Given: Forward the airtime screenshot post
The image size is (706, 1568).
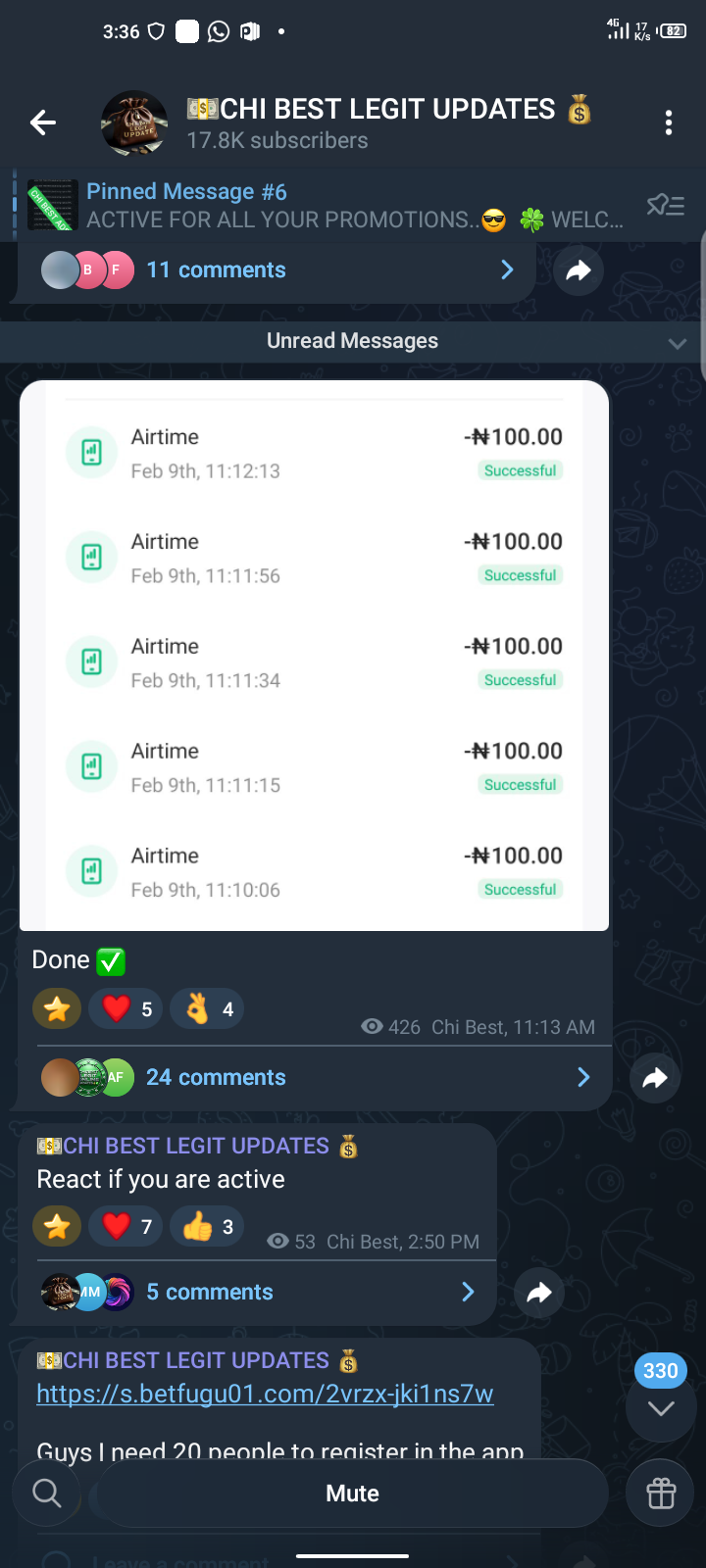Looking at the screenshot, I should [x=654, y=1078].
